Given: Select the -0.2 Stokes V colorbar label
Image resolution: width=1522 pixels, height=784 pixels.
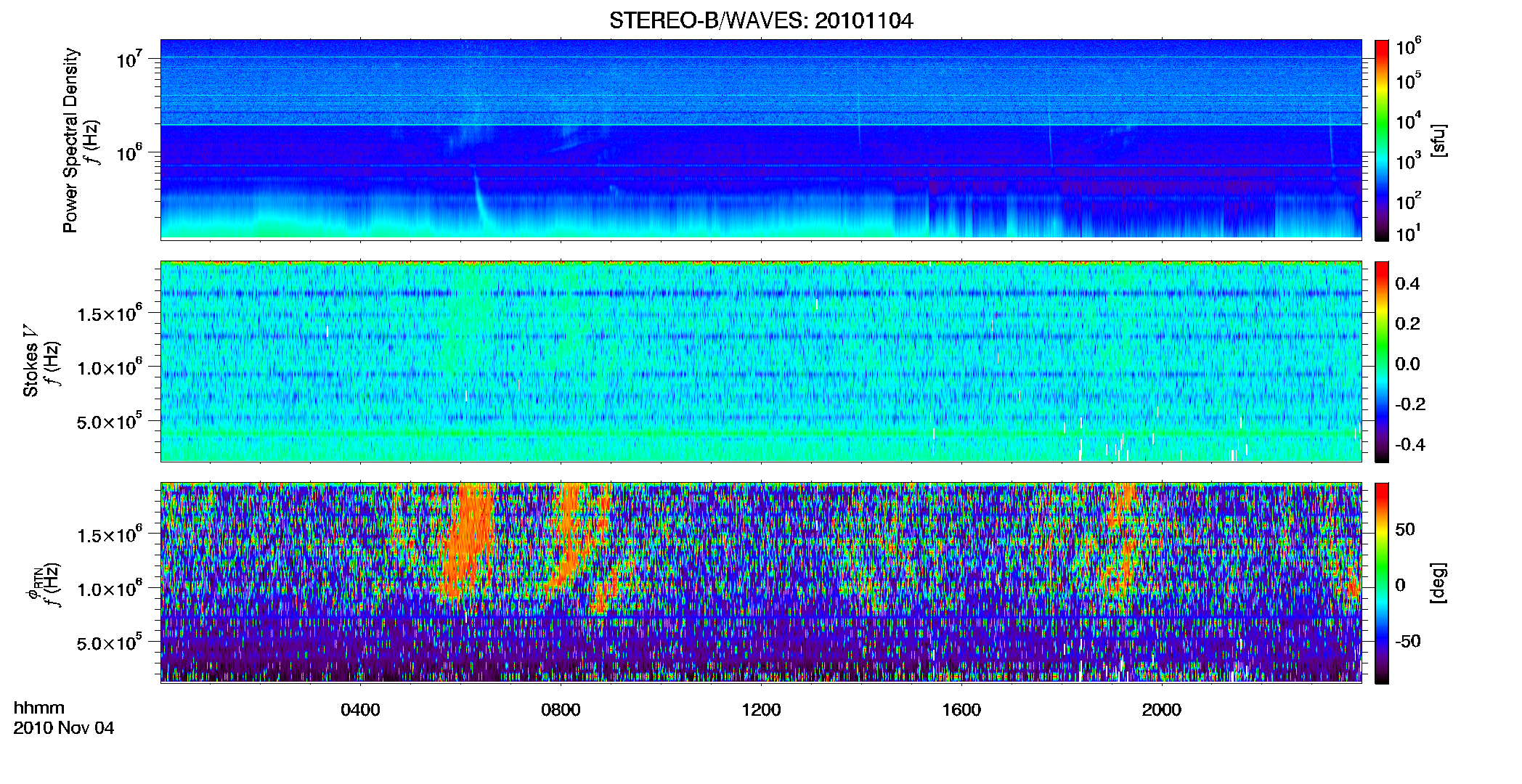Looking at the screenshot, I should [1410, 404].
